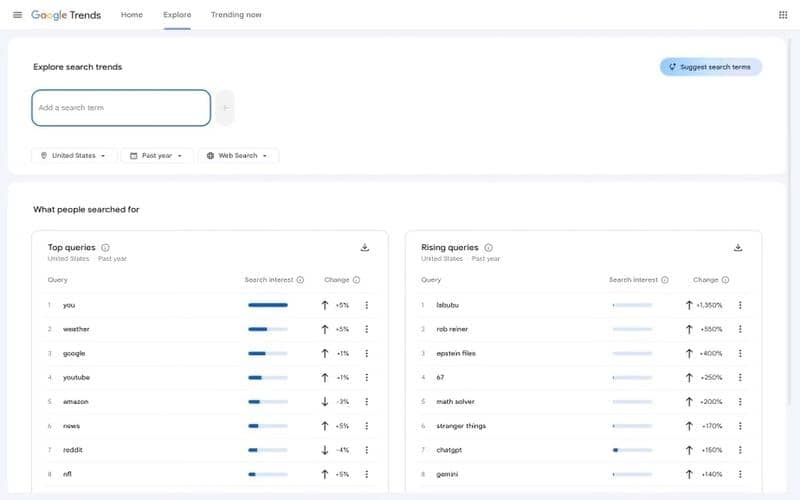Viewport: 800px width, 500px height.
Task: Open the hamburger main menu
Action: coord(17,15)
